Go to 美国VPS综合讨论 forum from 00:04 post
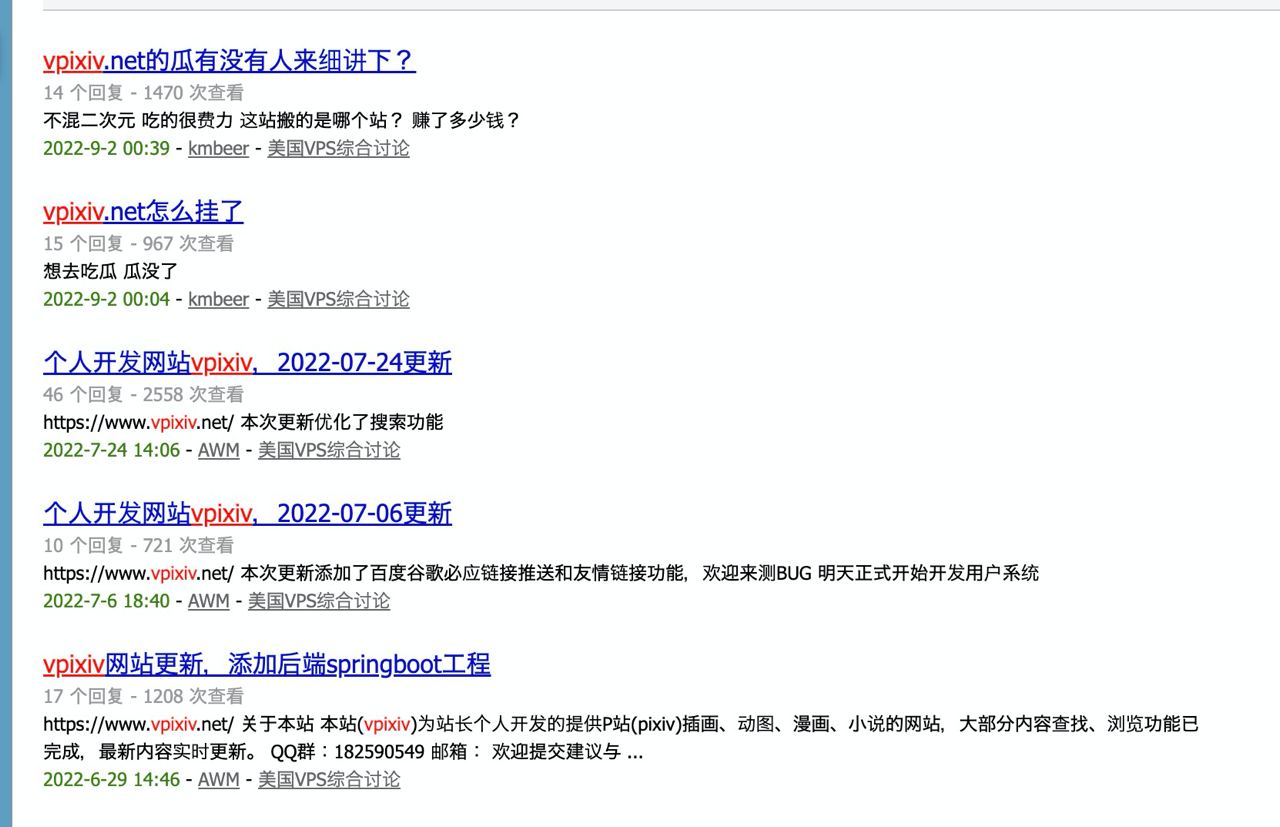 [x=338, y=300]
